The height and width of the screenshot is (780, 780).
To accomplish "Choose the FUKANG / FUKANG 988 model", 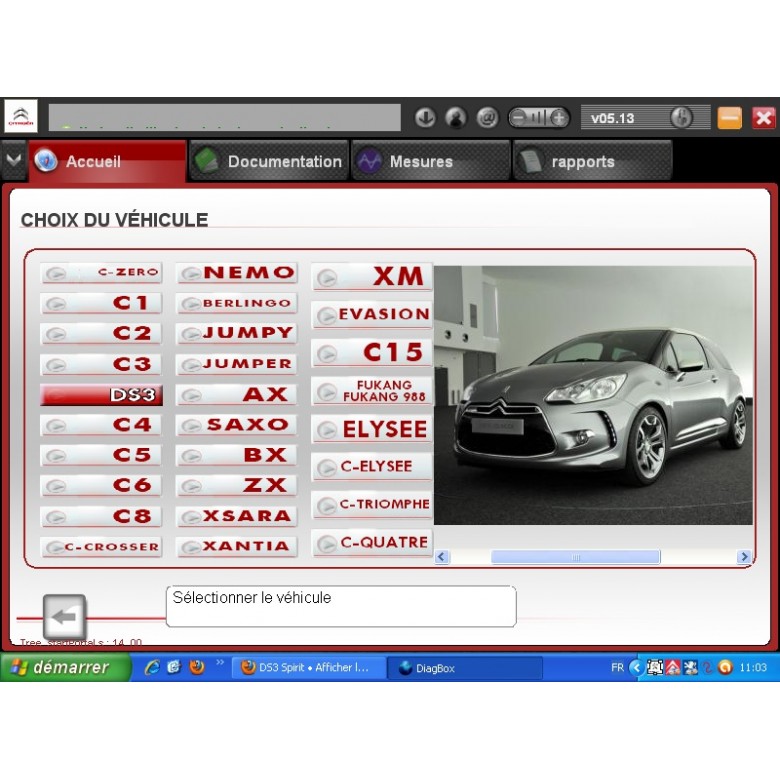I will point(372,391).
